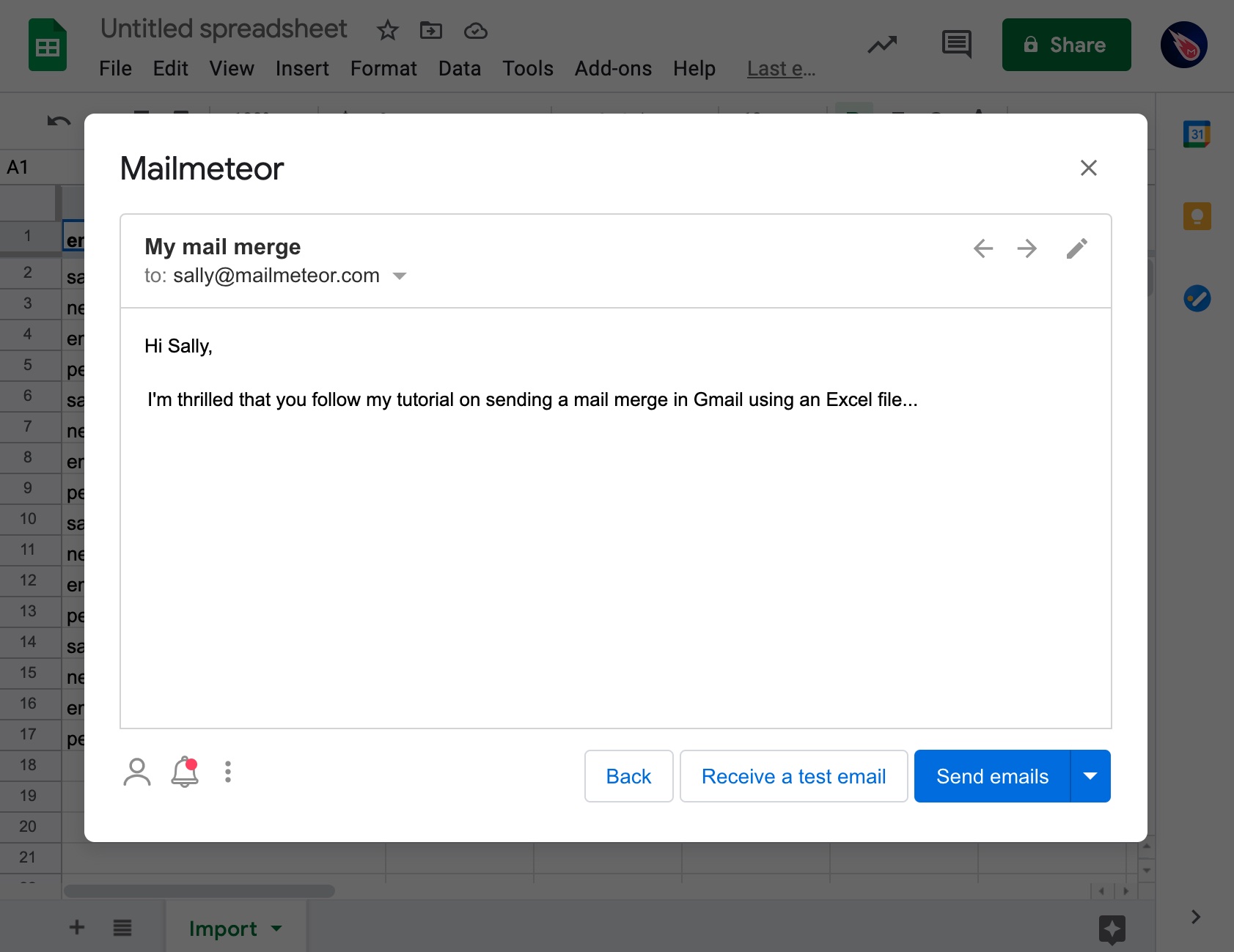Open the comment history icon
The image size is (1234, 952).
click(x=957, y=45)
